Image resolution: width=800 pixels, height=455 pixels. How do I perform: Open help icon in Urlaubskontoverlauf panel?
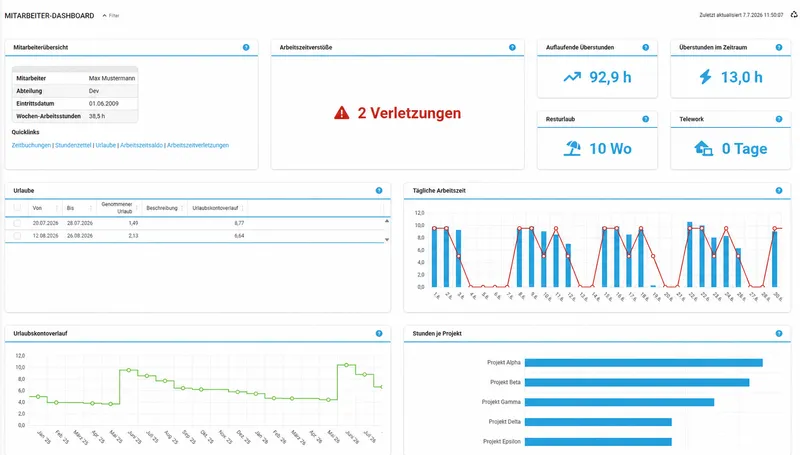click(x=379, y=333)
